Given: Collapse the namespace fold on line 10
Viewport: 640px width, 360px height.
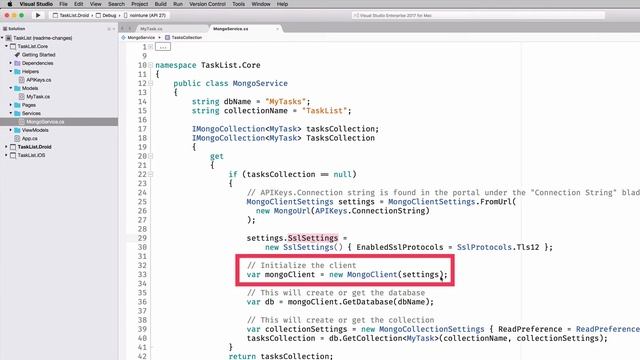Looking at the screenshot, I should [x=151, y=65].
